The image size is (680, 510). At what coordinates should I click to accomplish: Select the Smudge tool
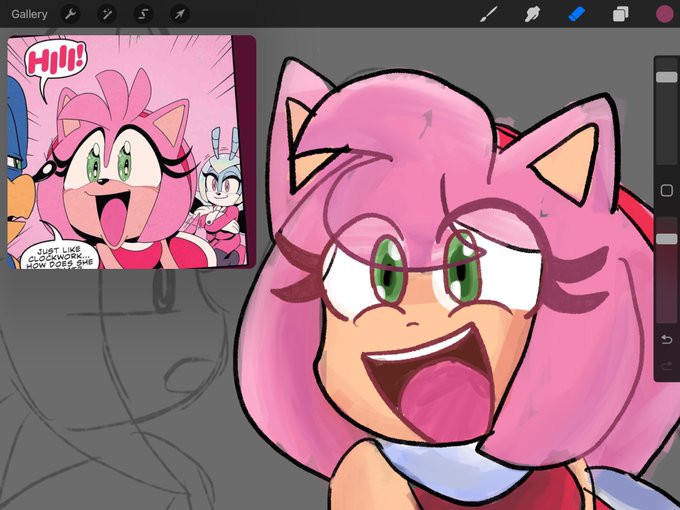coord(532,14)
